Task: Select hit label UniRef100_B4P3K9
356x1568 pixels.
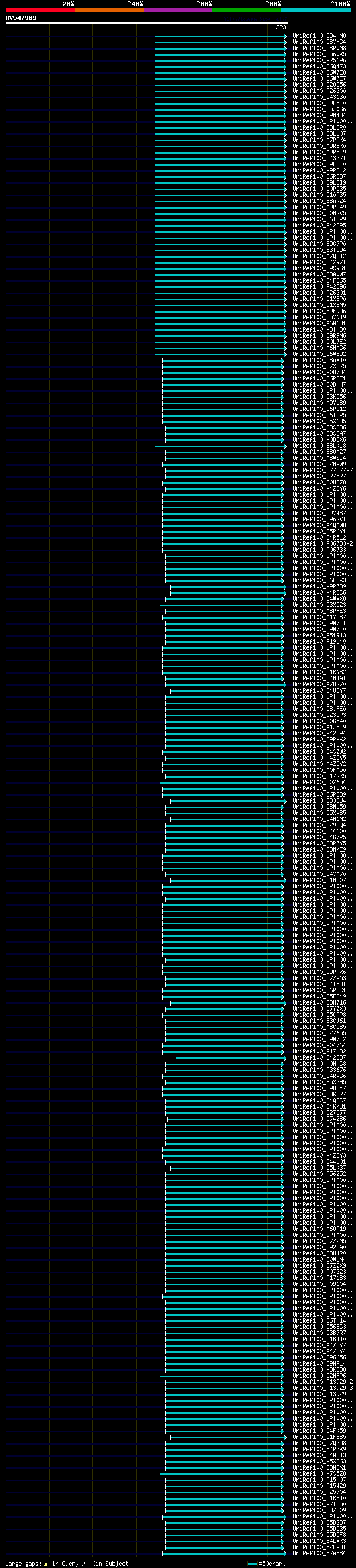Action: pos(319,1449)
